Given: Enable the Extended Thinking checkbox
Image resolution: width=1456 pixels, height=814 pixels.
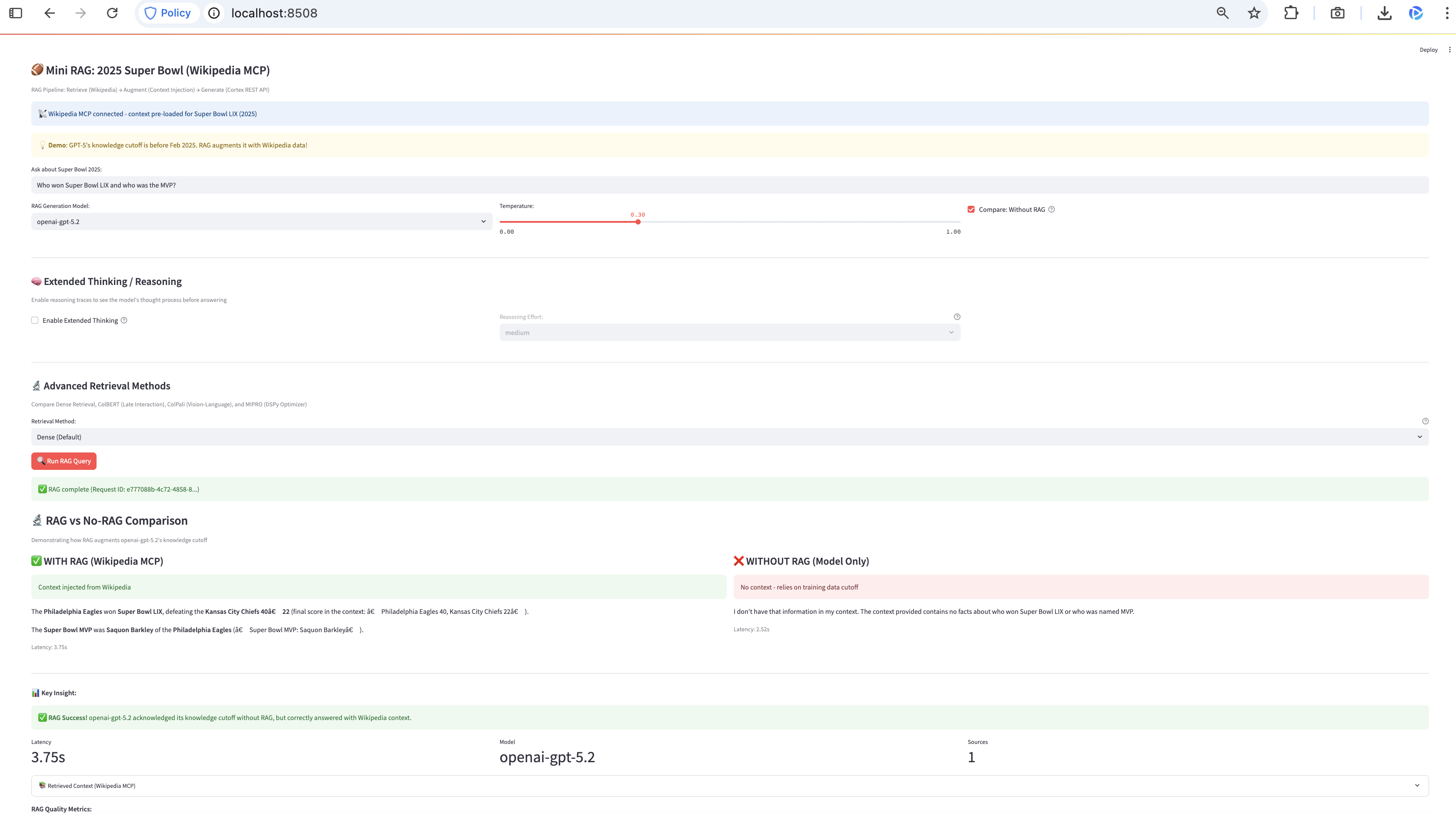Looking at the screenshot, I should click(x=35, y=321).
